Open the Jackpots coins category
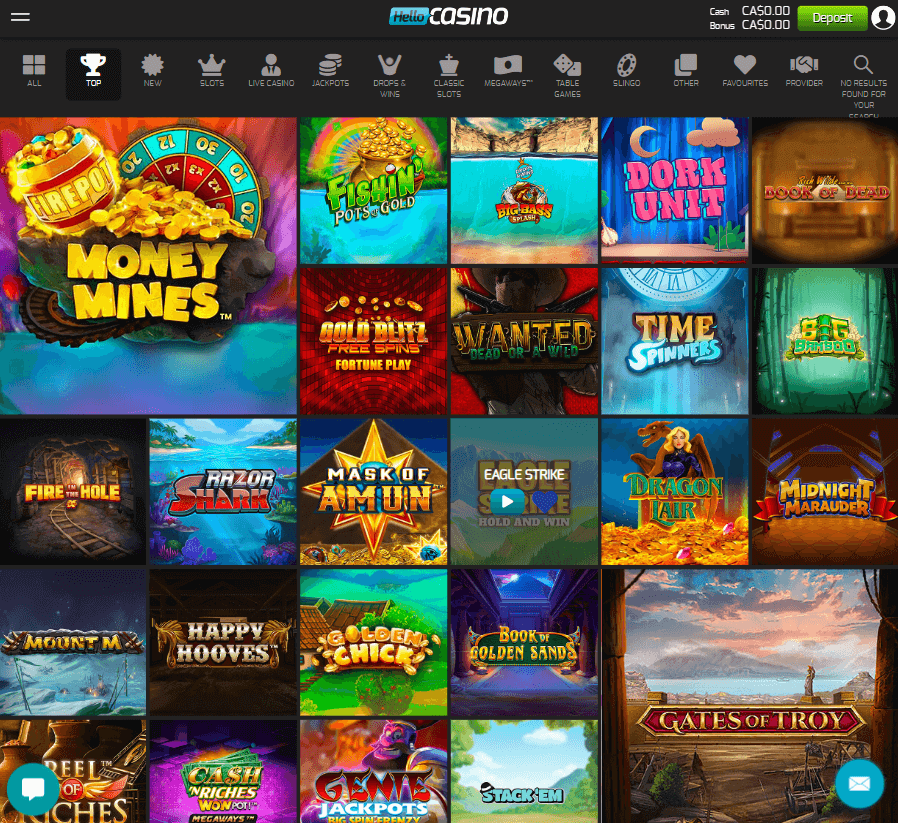Image resolution: width=898 pixels, height=823 pixels. [x=330, y=70]
